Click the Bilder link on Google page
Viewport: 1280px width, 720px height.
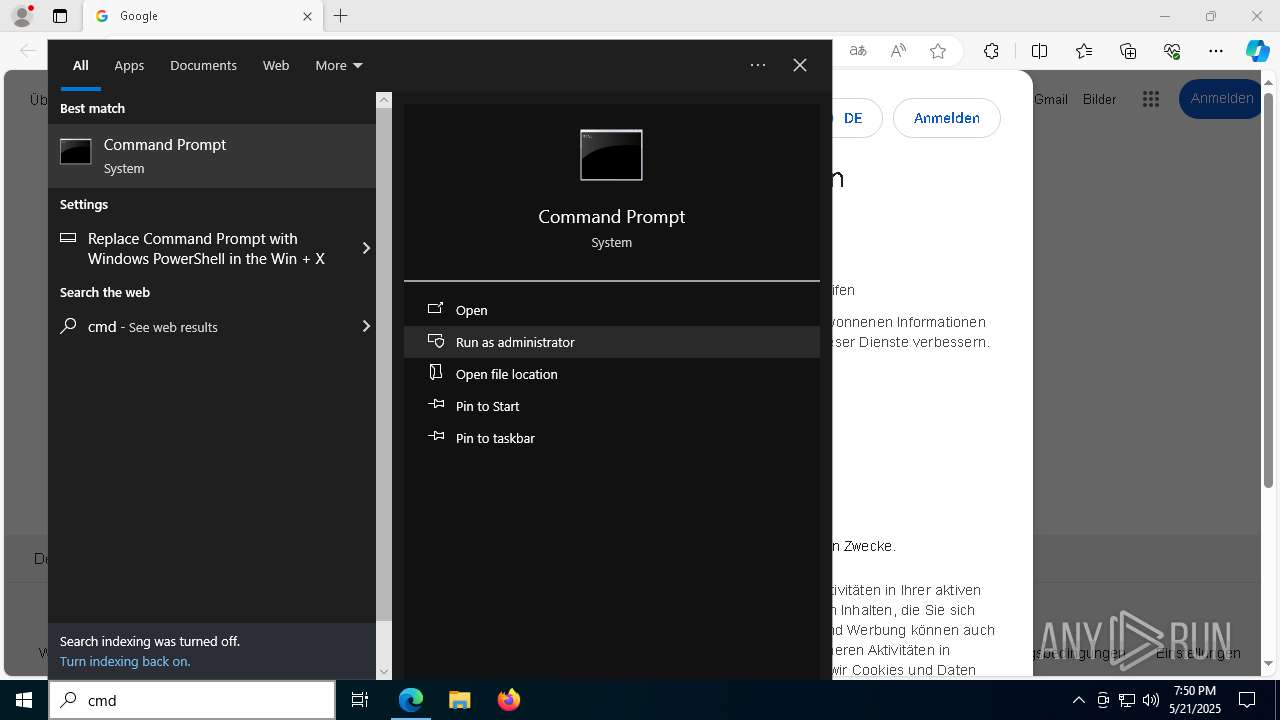[x=1099, y=99]
